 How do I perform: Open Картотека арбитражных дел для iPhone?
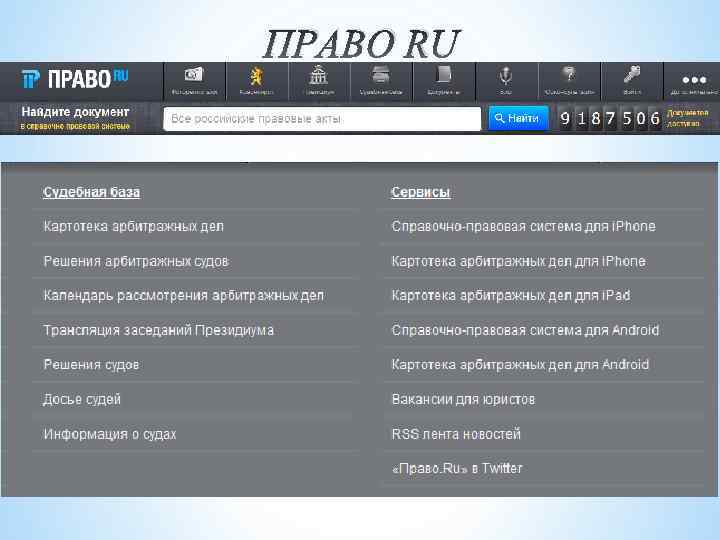(518, 261)
